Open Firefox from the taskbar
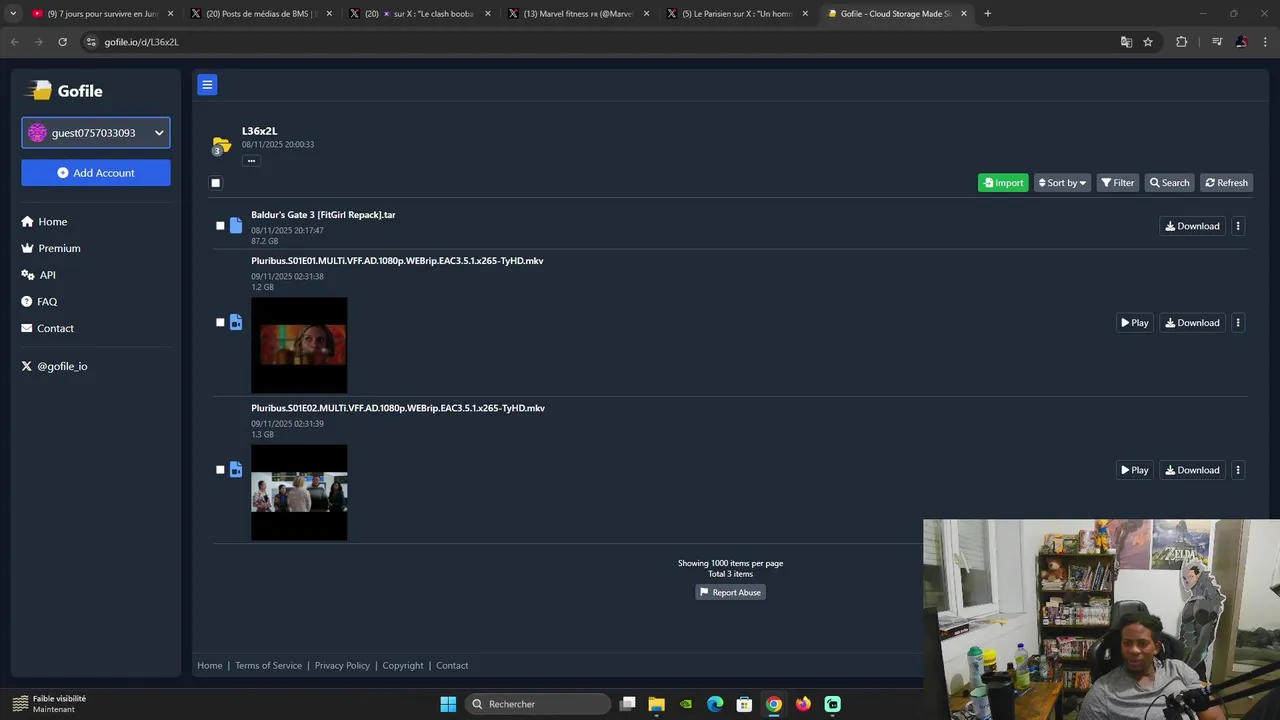Viewport: 1280px width, 720px height. 803,704
